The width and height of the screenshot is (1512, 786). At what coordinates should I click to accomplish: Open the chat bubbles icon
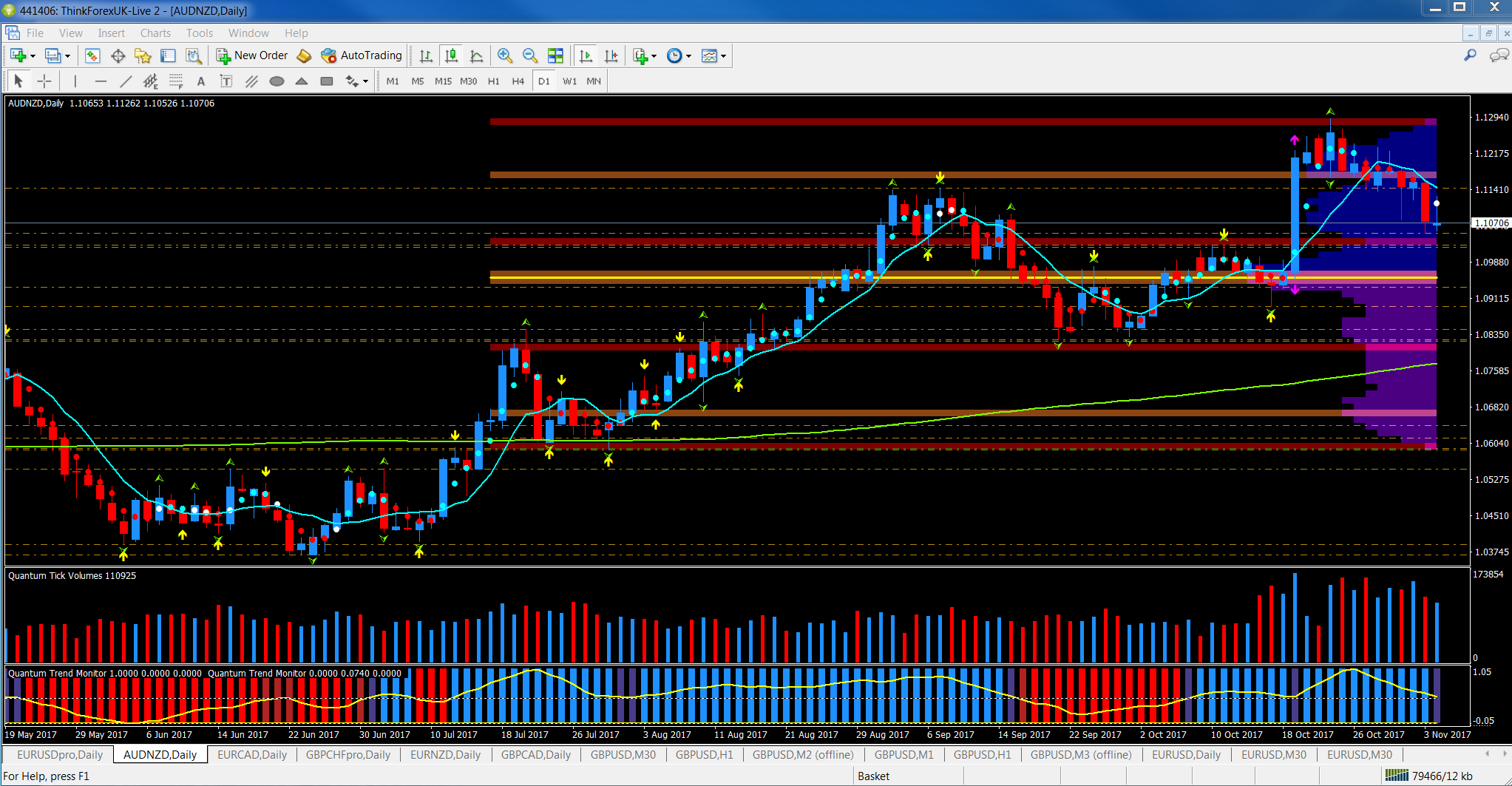click(x=1499, y=55)
